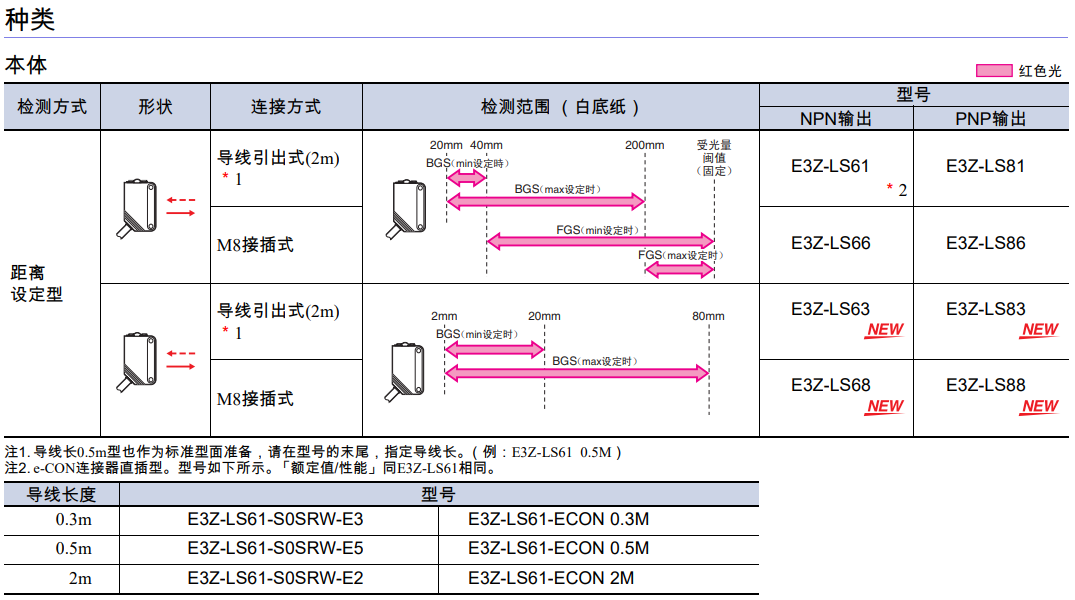Click the NEW badge under E3Z-LS83
The width and height of the screenshot is (1075, 600).
point(1039,330)
